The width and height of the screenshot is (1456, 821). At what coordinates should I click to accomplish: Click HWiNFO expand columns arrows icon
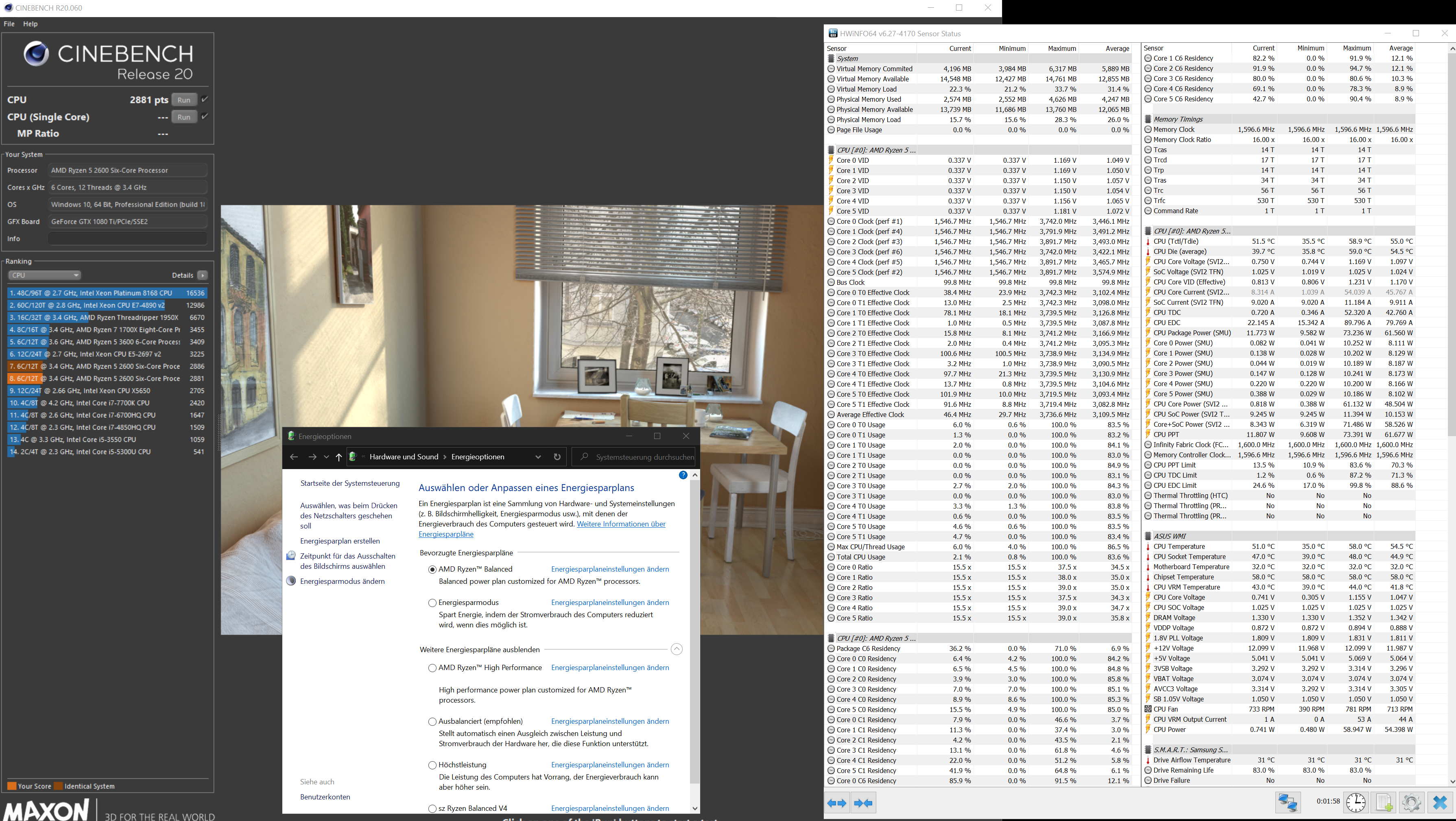tap(836, 802)
